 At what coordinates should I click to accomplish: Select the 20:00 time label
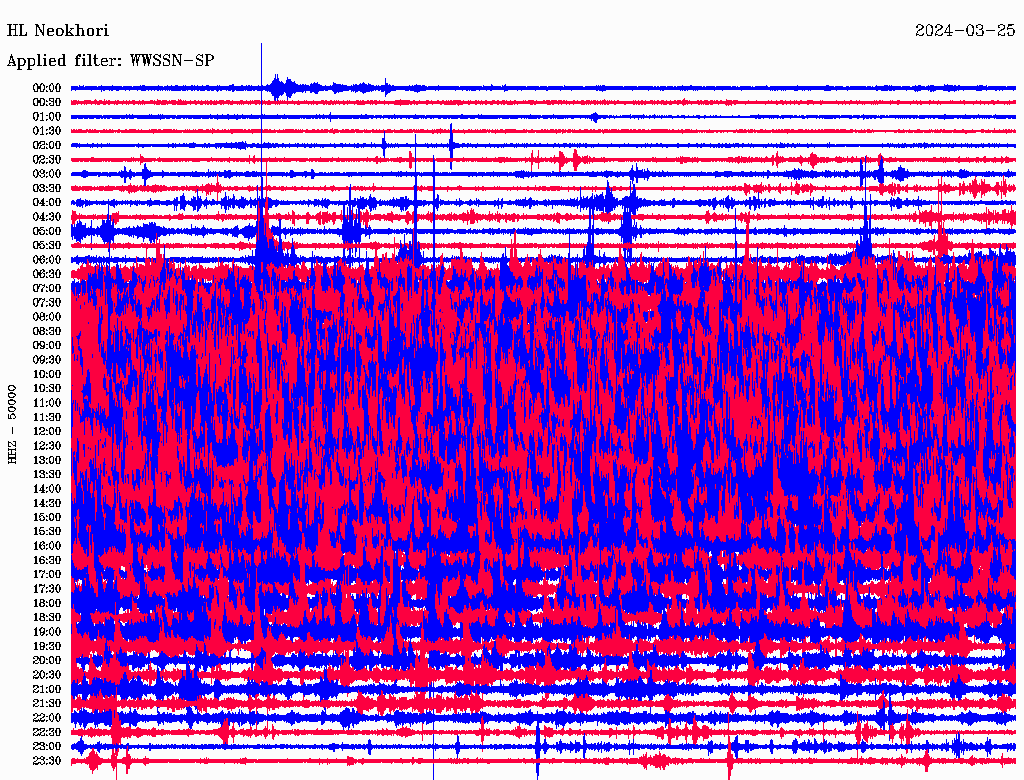[47, 661]
